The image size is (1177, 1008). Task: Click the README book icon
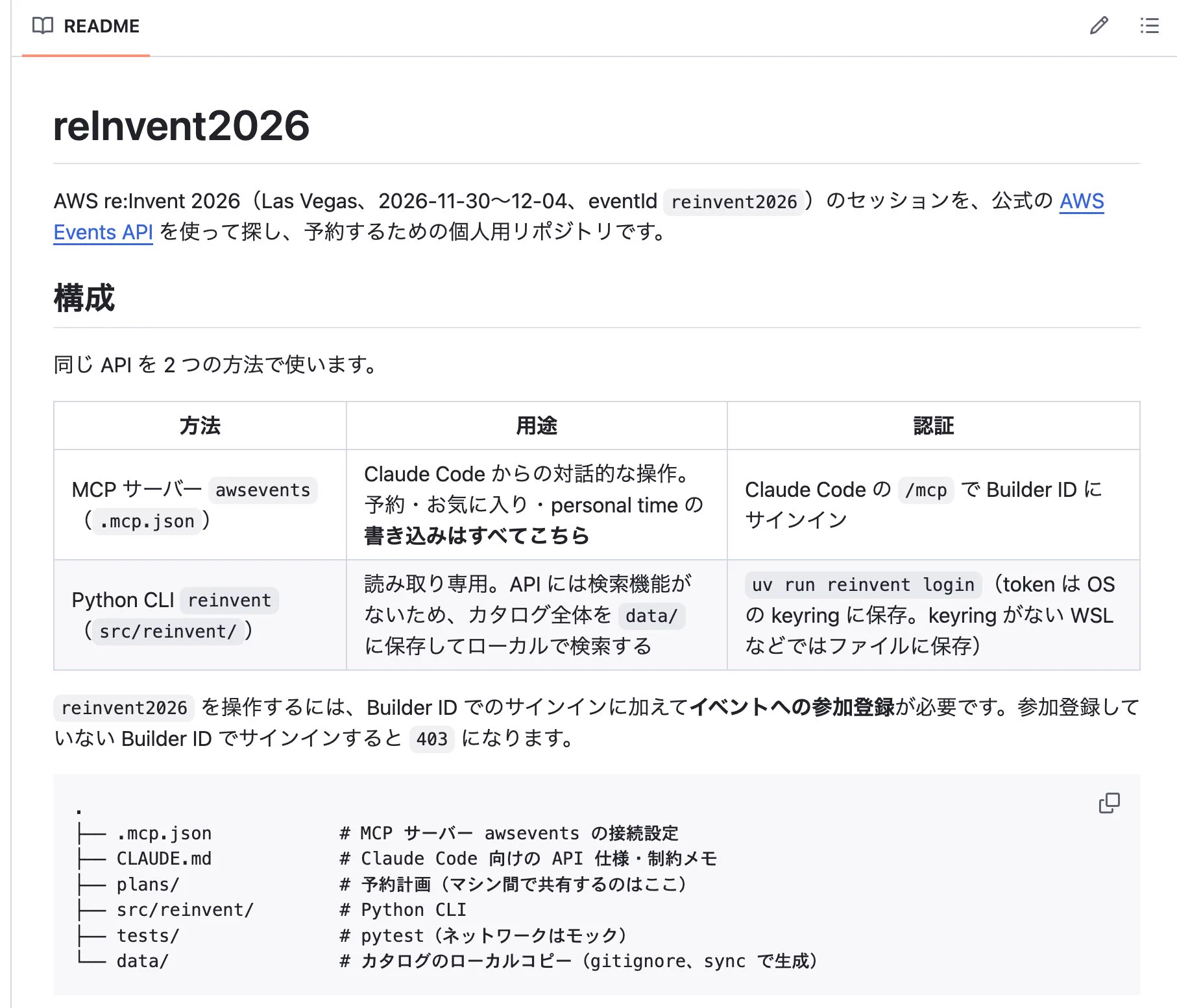coord(43,26)
